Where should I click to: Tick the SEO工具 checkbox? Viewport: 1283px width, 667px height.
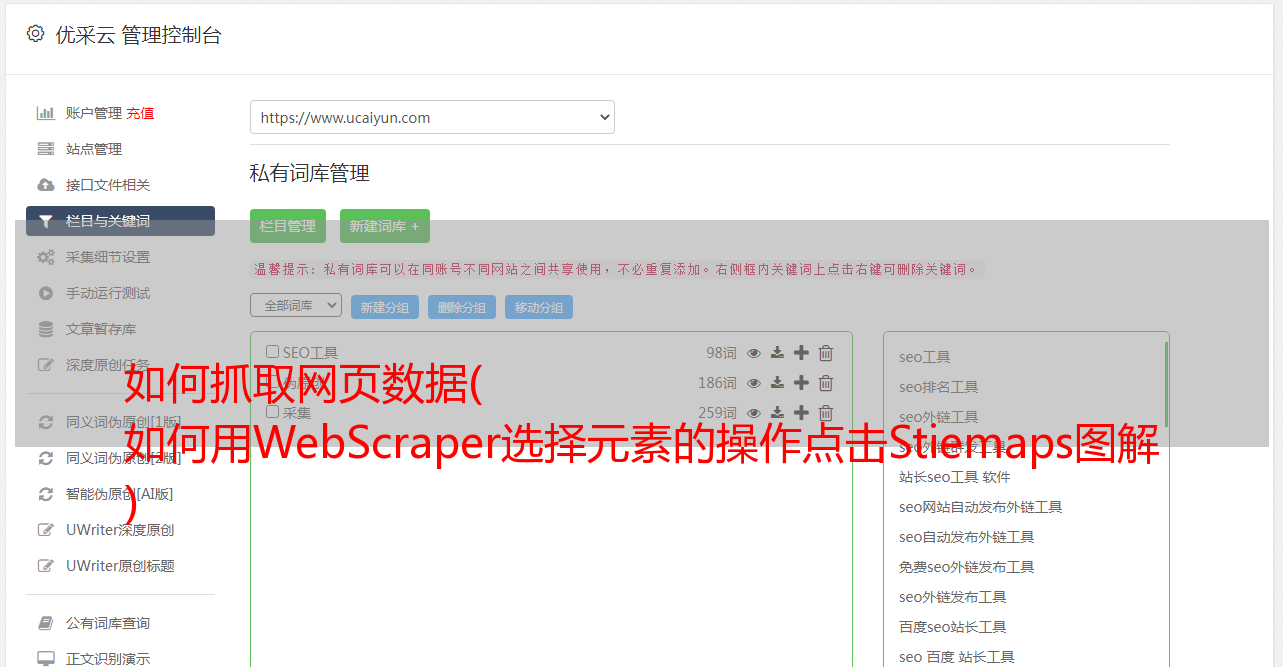click(273, 352)
